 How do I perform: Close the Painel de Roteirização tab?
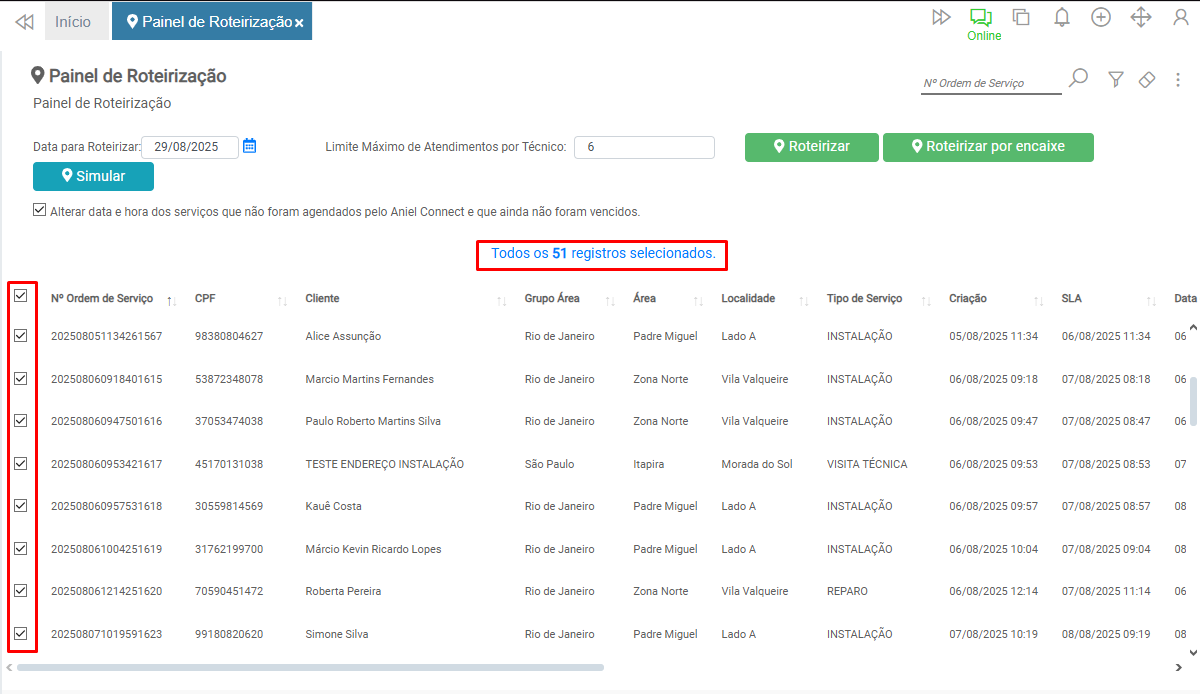click(x=299, y=23)
